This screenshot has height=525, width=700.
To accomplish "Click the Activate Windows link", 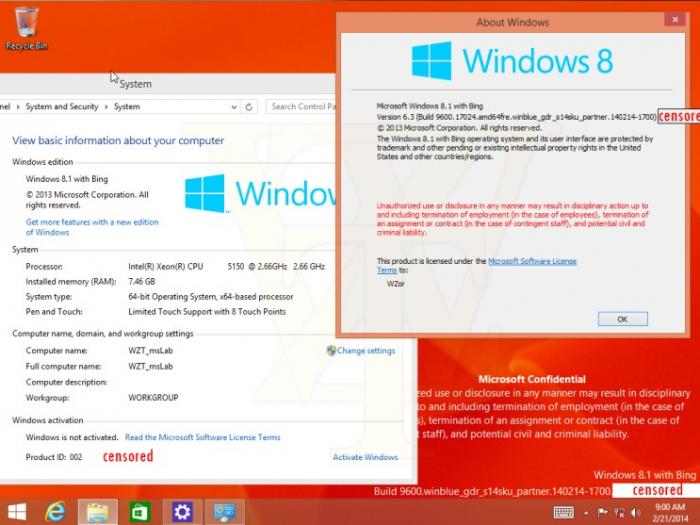I will pos(365,457).
